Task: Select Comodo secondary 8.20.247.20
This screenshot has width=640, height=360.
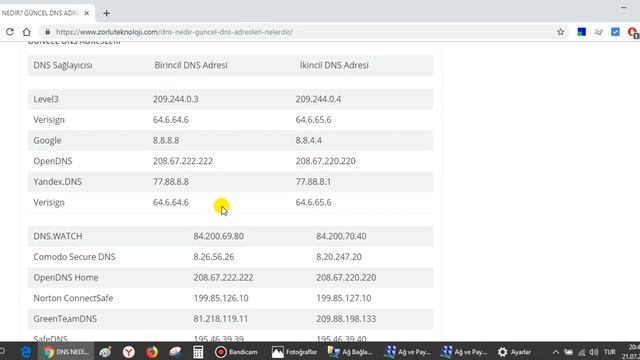Action: [x=339, y=257]
